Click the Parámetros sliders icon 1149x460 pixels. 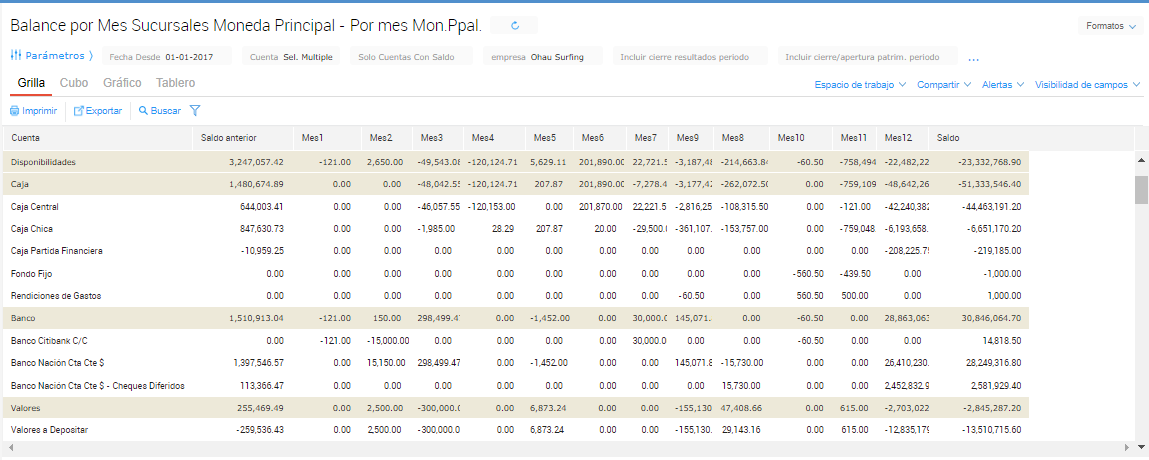coord(16,56)
